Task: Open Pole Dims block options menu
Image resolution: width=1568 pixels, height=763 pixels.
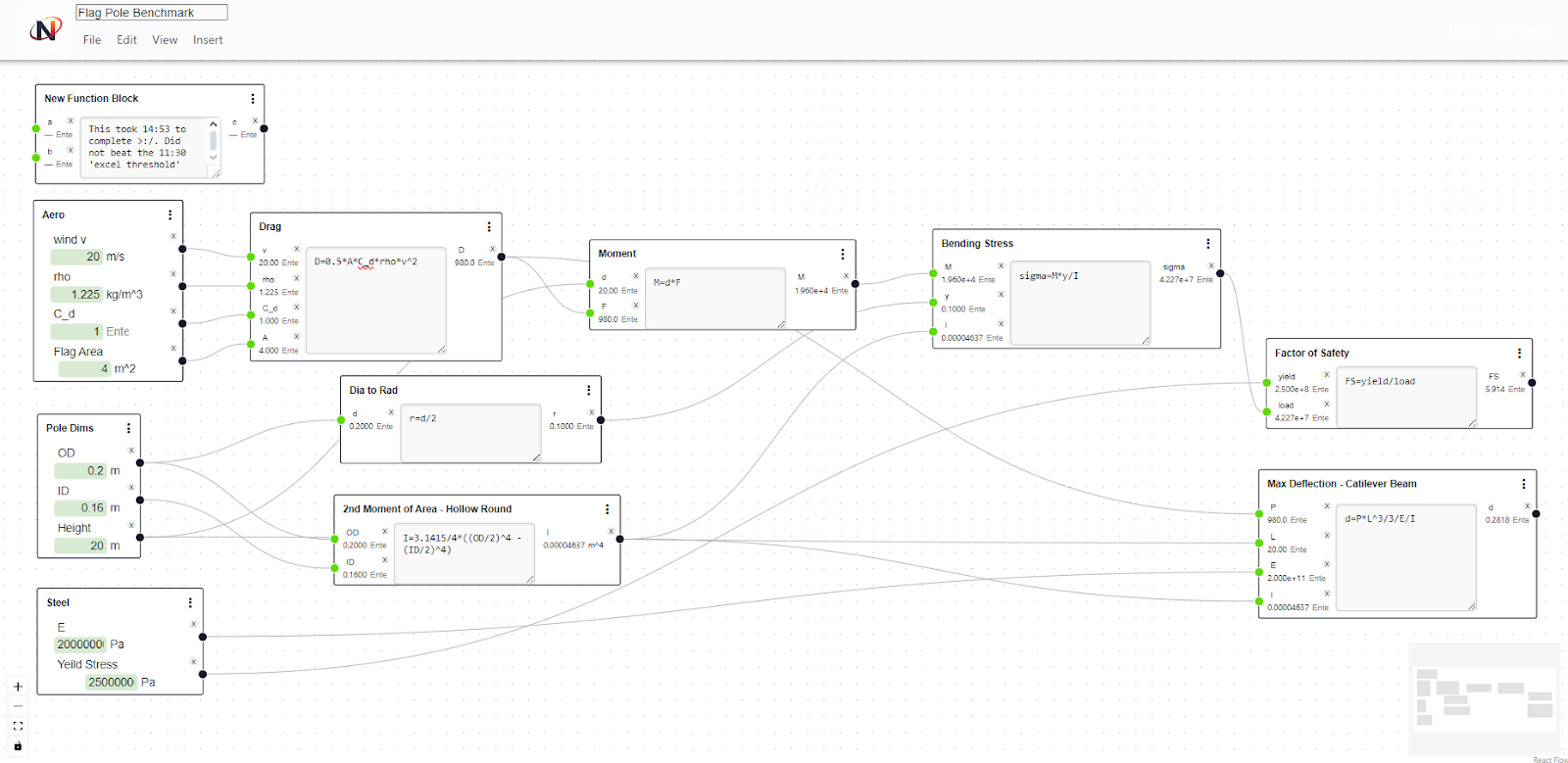Action: pyautogui.click(x=128, y=428)
